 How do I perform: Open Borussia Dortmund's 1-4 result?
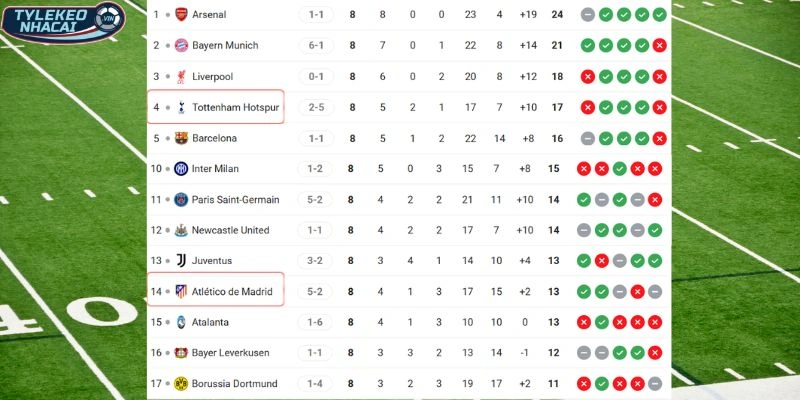(316, 383)
